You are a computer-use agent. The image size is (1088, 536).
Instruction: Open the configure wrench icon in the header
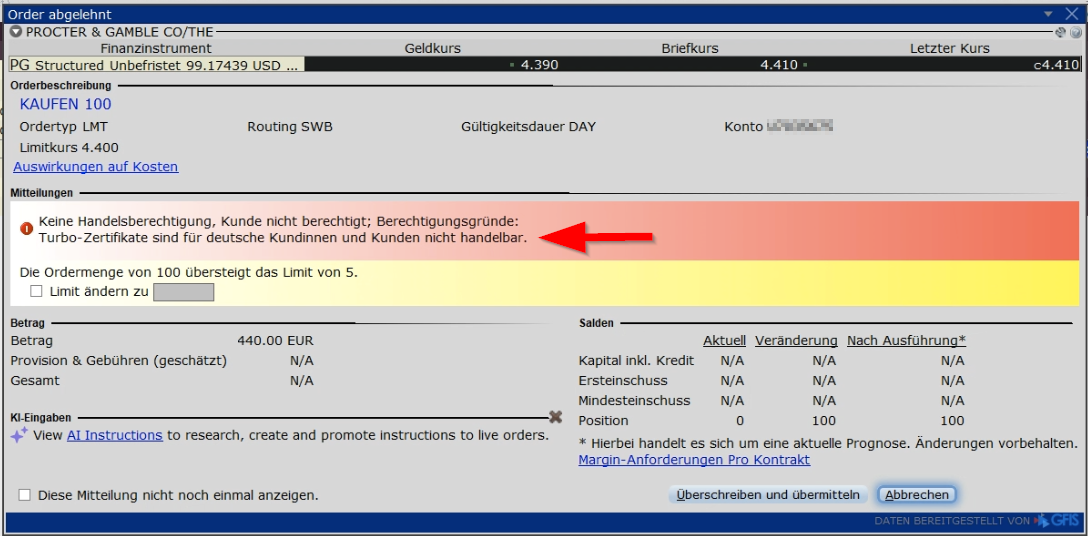(1060, 32)
